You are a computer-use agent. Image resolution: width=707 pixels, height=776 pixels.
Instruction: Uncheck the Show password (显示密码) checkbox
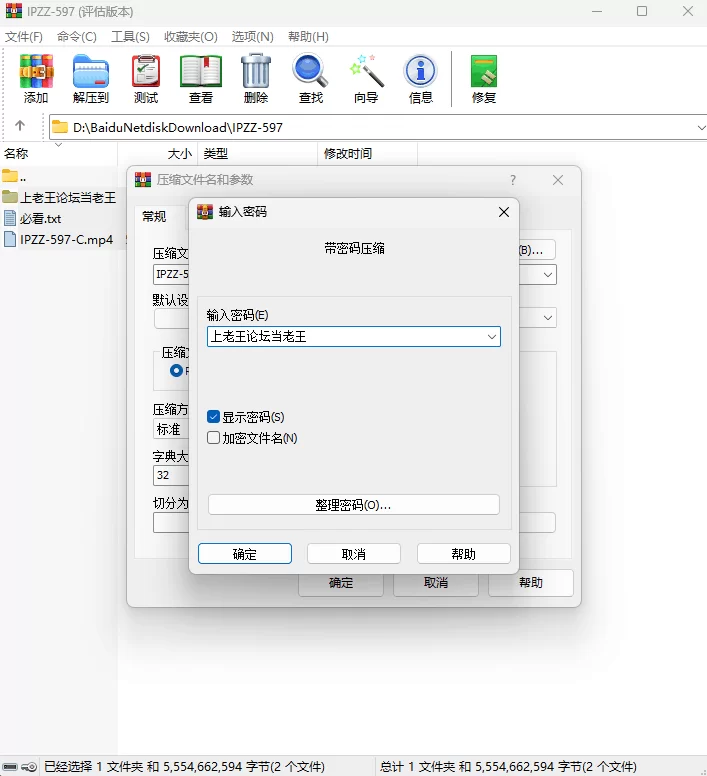214,417
